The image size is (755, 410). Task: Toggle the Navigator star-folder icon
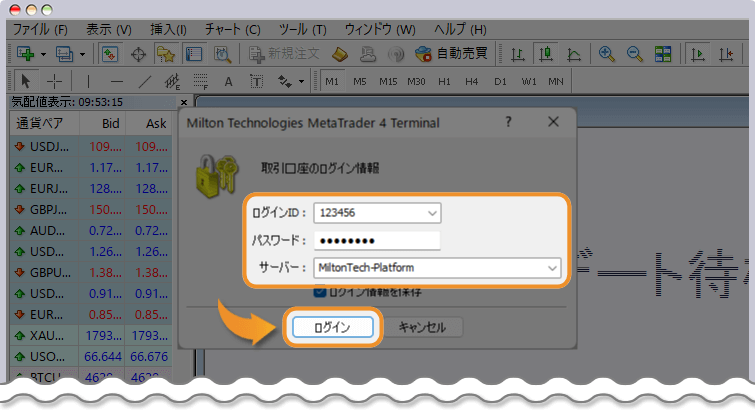[166, 54]
